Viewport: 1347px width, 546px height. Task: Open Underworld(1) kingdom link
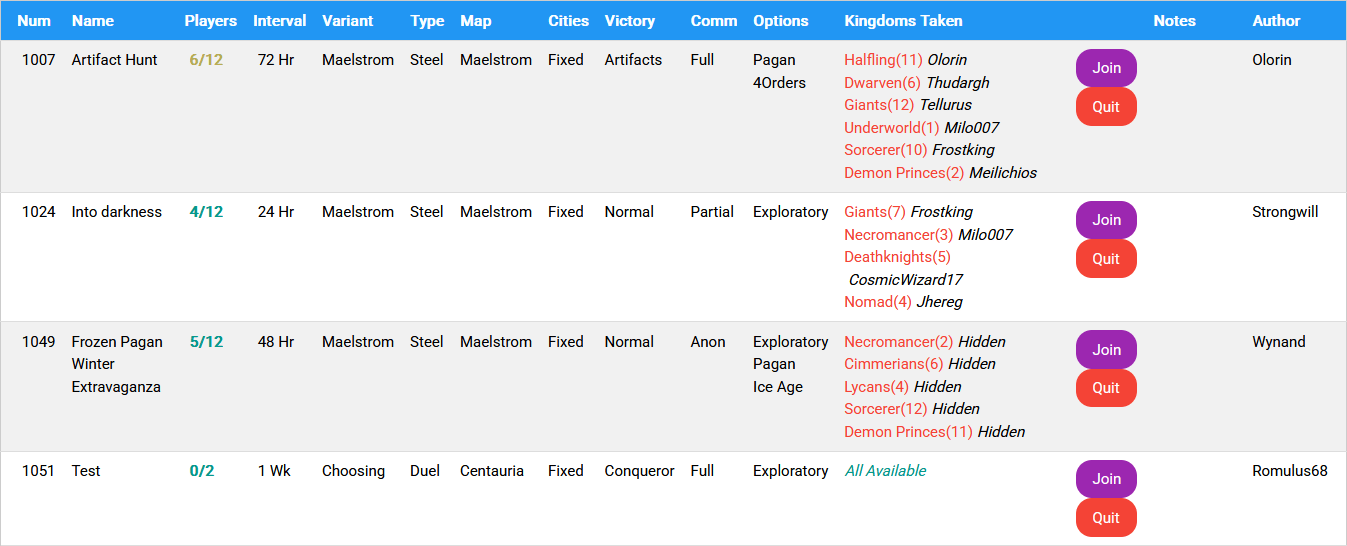click(891, 128)
